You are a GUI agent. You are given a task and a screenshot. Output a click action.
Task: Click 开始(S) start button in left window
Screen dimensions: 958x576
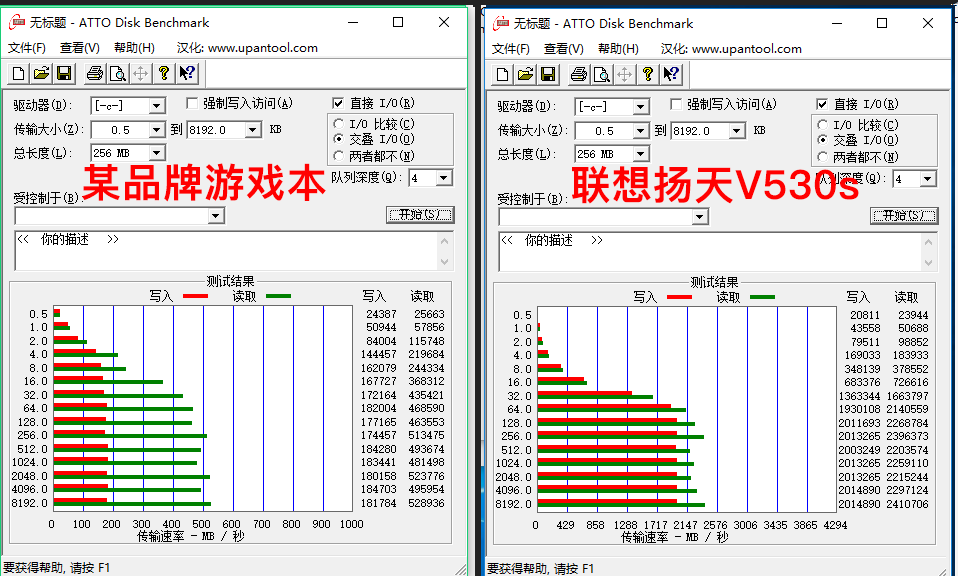(420, 214)
